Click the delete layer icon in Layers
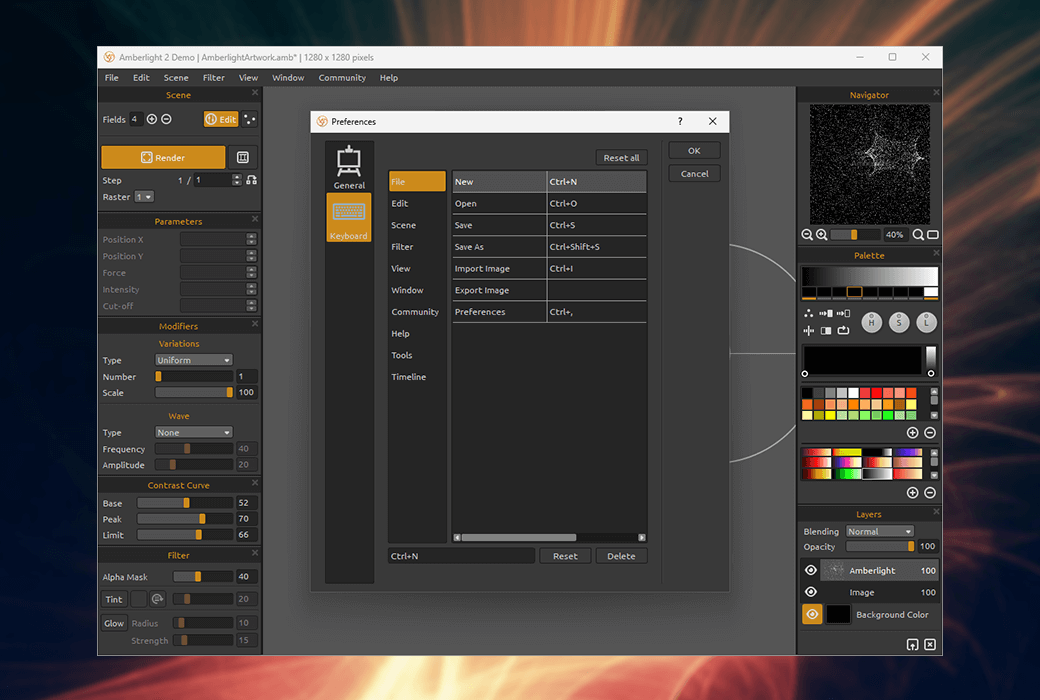 (x=930, y=645)
